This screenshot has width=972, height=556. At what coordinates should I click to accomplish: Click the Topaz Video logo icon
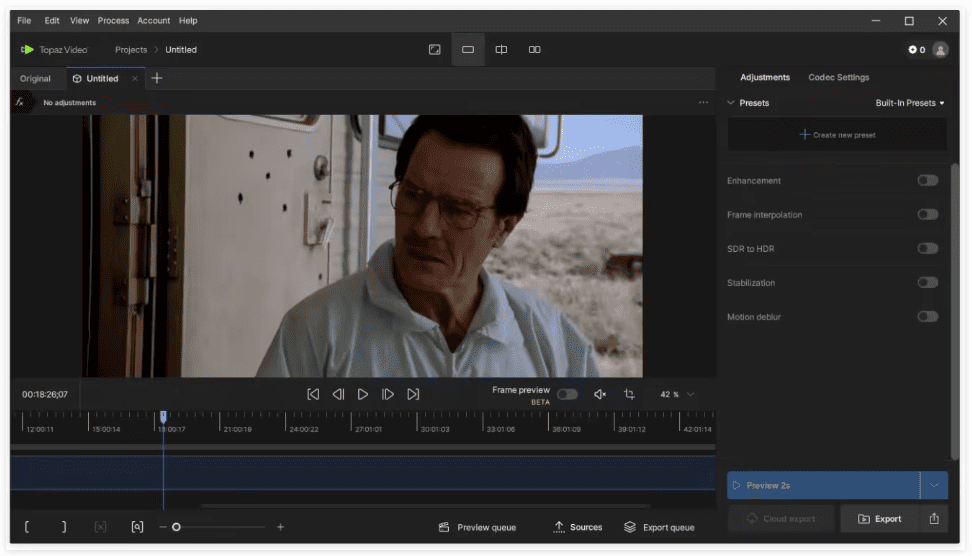27,50
